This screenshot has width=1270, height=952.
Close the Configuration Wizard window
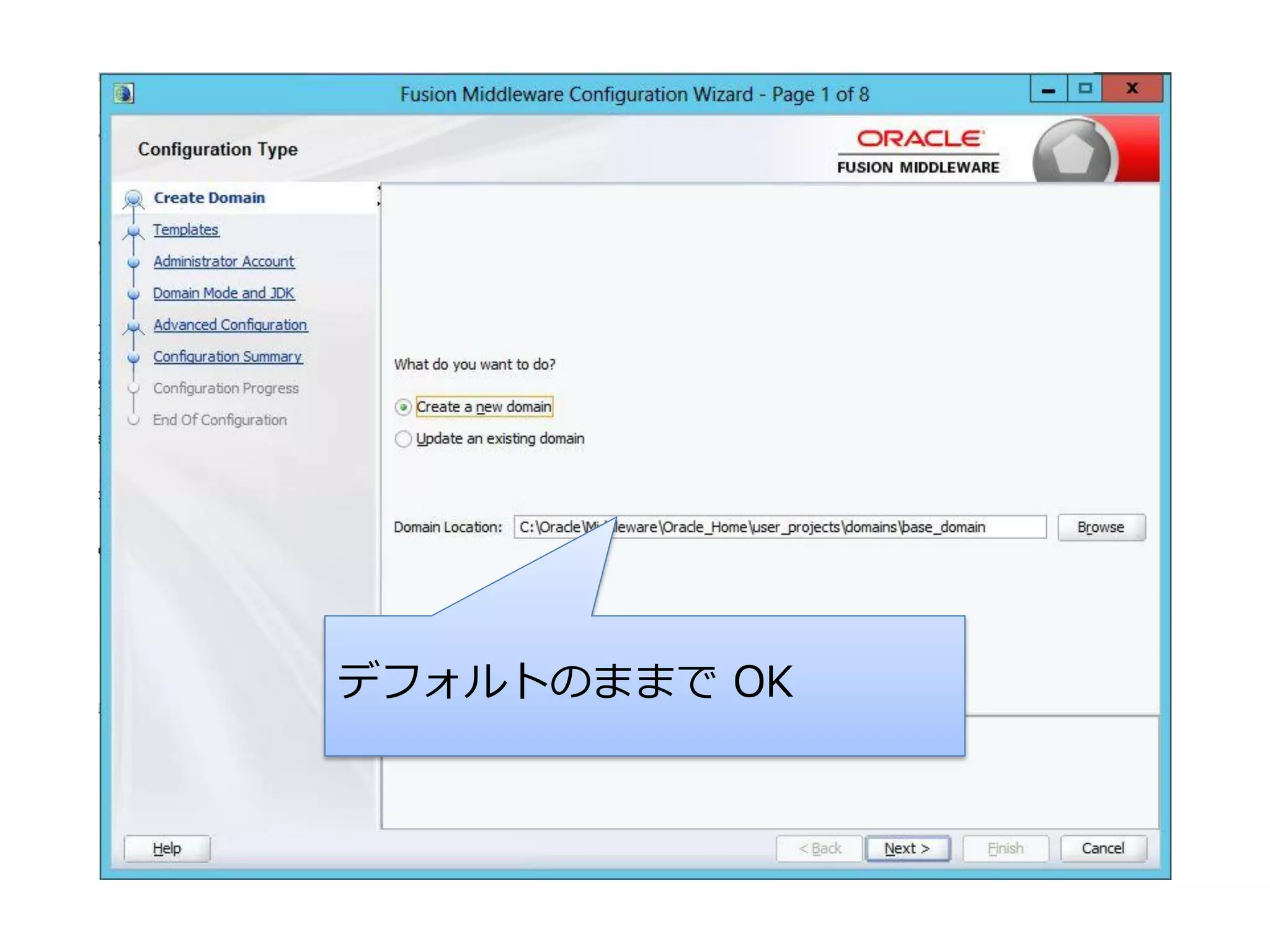[x=1132, y=89]
